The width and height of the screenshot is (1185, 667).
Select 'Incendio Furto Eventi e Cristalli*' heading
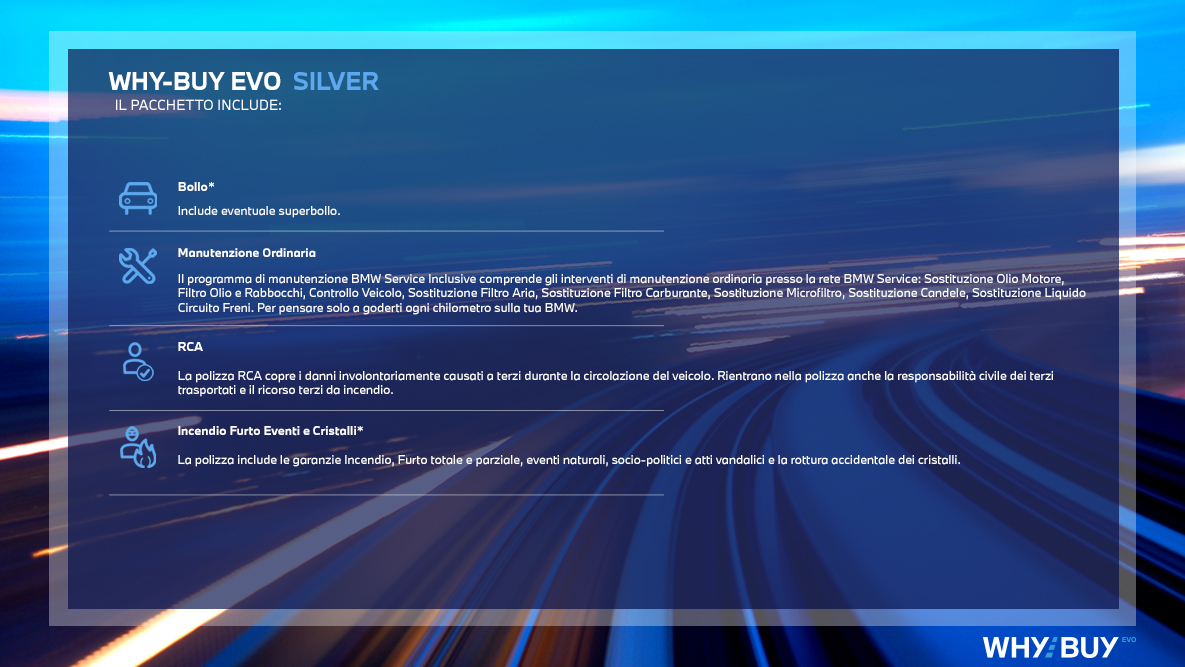pyautogui.click(x=271, y=431)
